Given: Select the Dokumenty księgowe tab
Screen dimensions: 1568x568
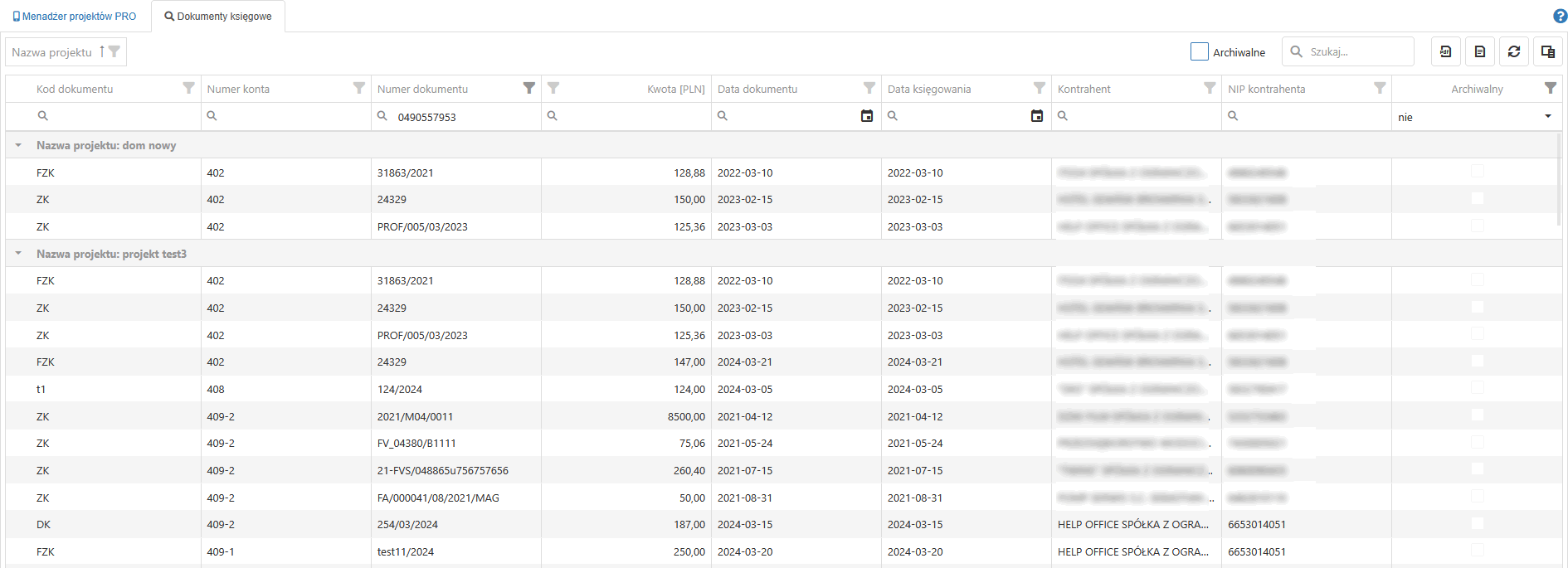Looking at the screenshot, I should (218, 17).
